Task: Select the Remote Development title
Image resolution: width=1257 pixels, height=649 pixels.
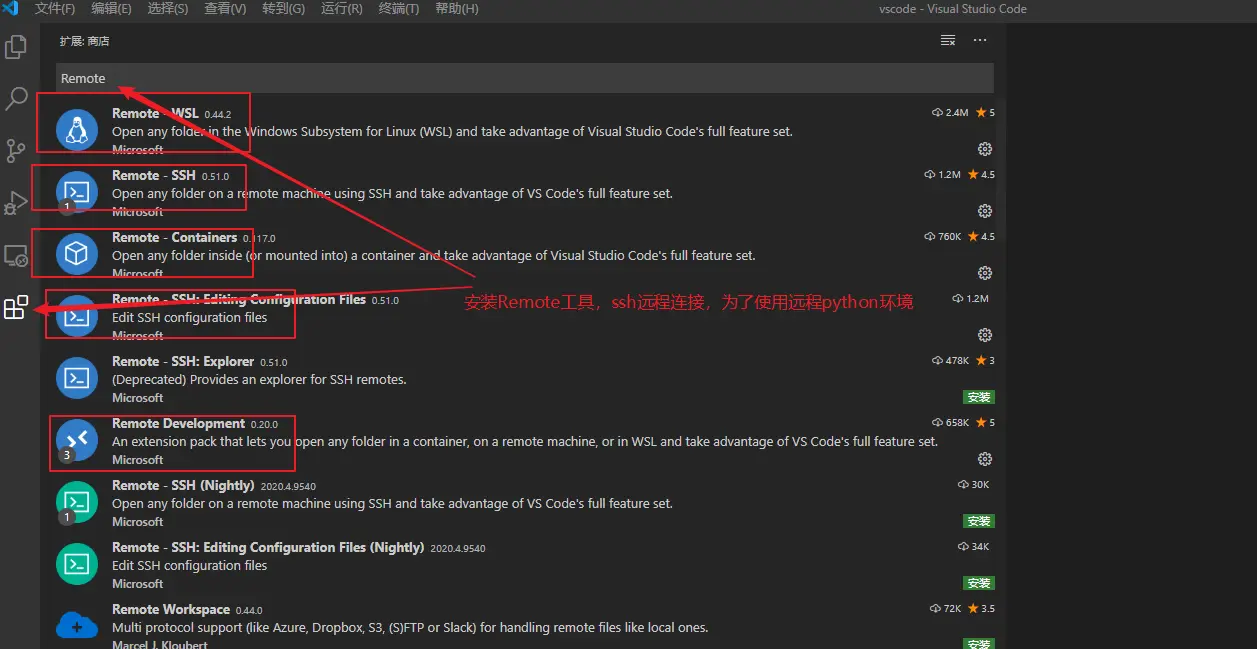Action: [179, 423]
